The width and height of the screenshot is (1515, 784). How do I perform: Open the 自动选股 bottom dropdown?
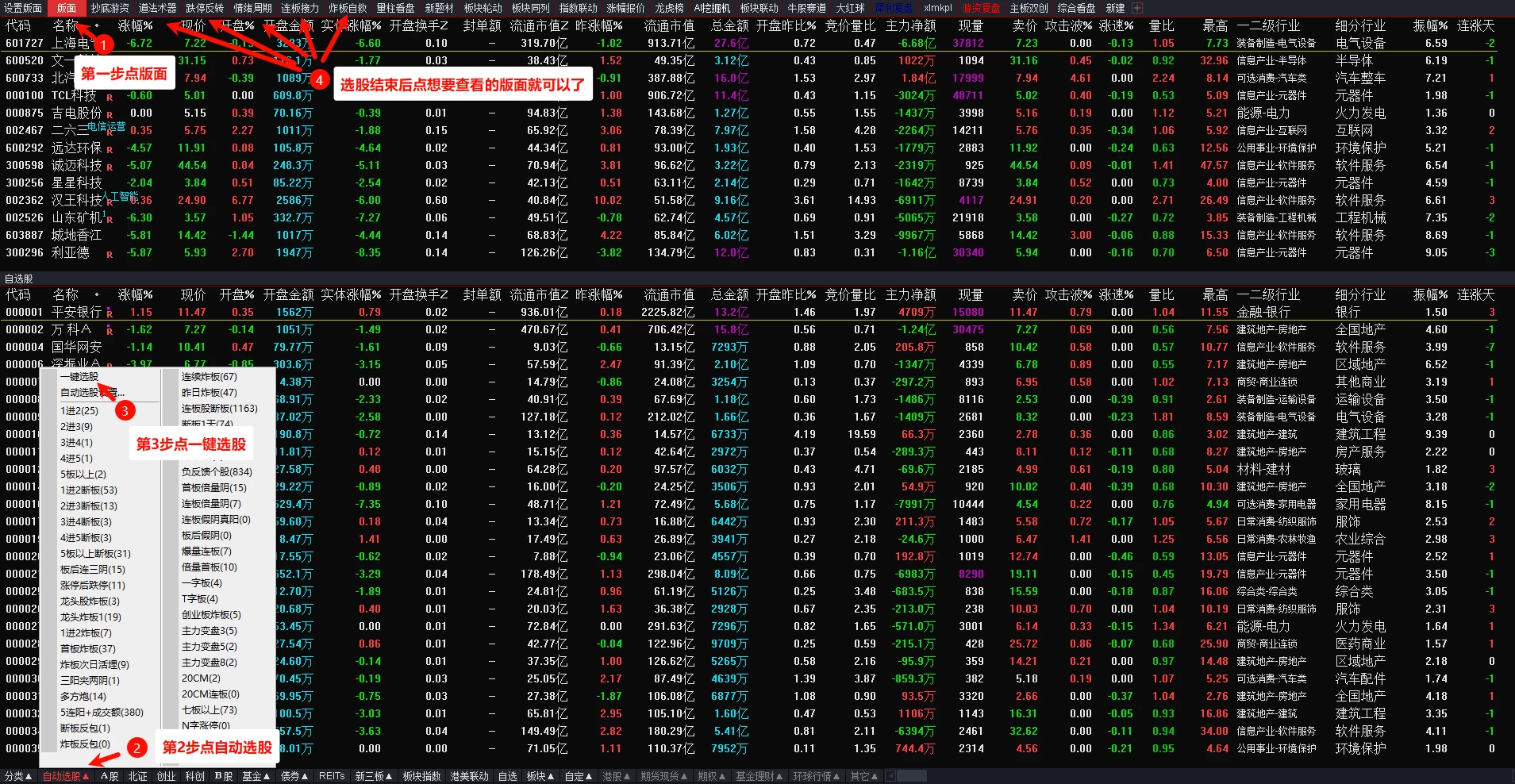click(65, 776)
